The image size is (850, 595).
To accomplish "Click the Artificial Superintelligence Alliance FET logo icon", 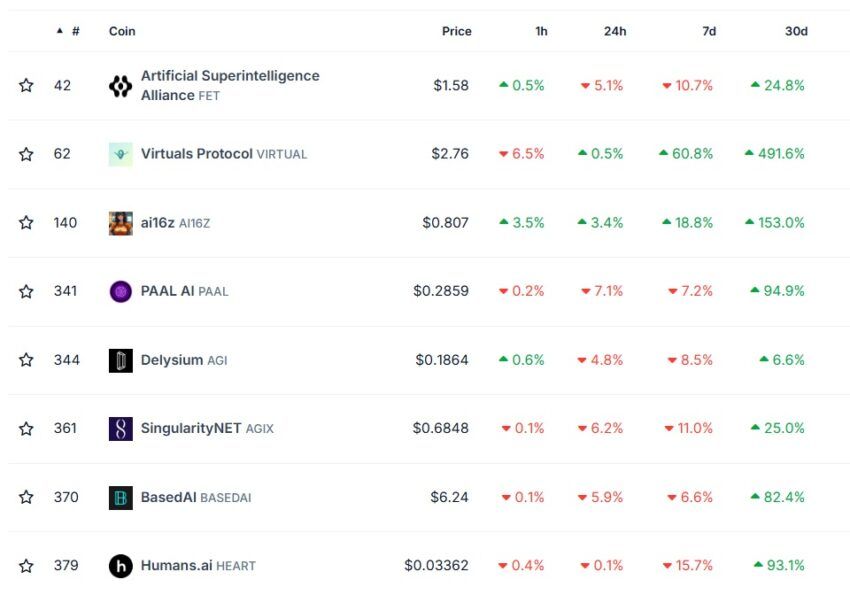I will tap(120, 86).
